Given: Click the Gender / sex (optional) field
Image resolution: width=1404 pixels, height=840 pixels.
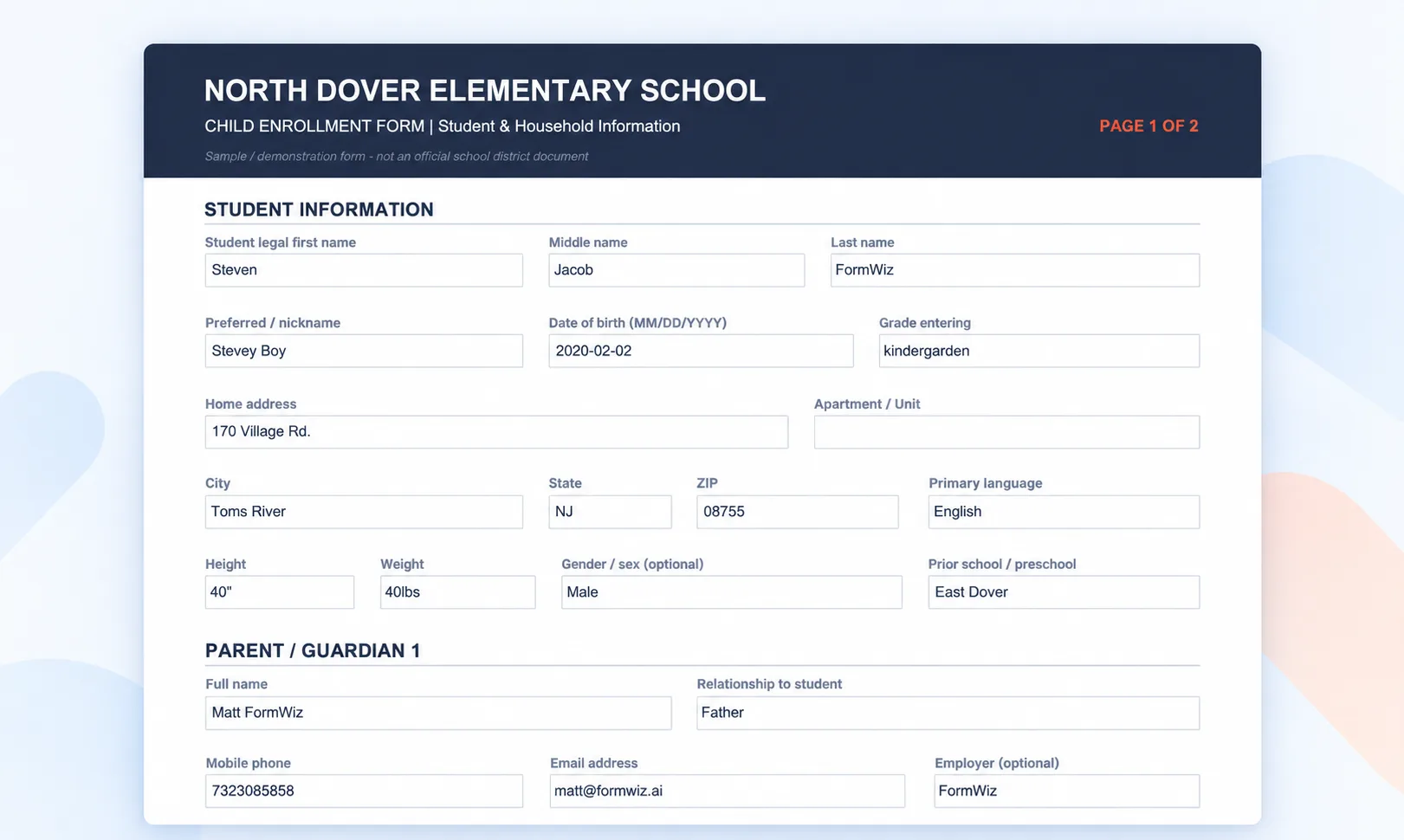Looking at the screenshot, I should 732,592.
